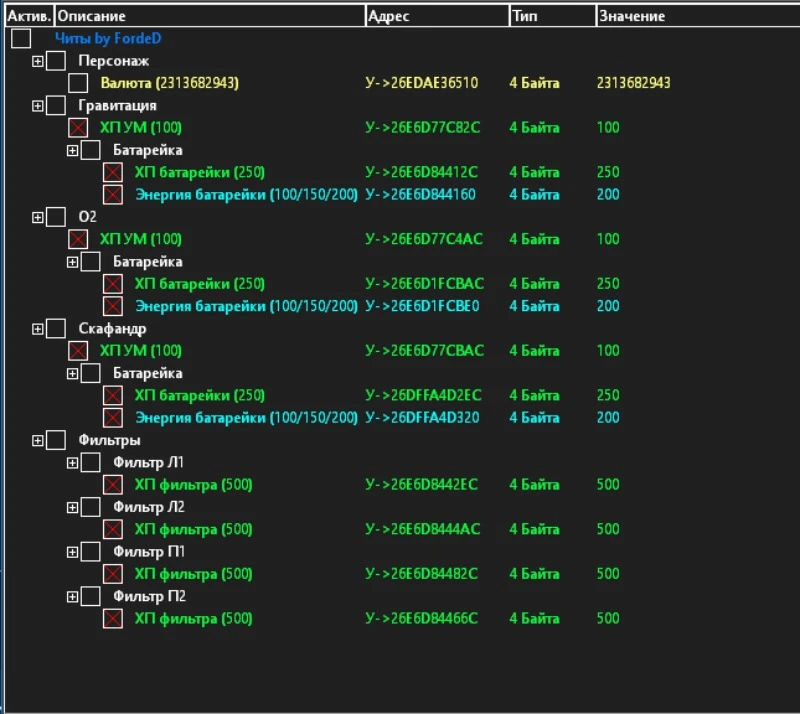Click the Актив. column header
The width and height of the screenshot is (800, 714).
[27, 16]
